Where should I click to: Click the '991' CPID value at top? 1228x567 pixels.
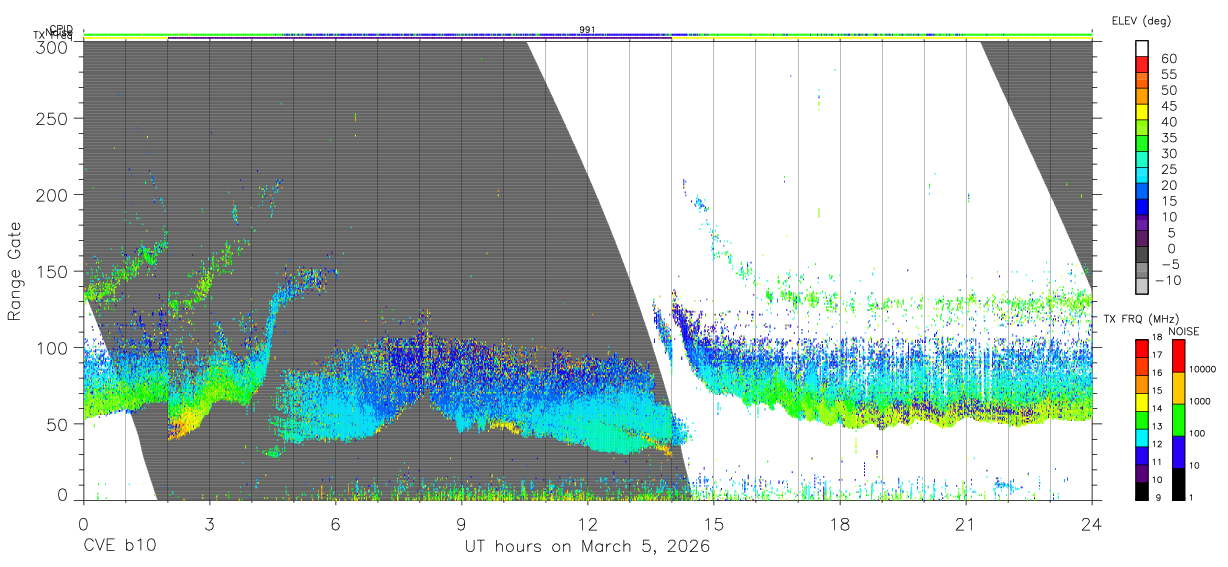point(588,30)
